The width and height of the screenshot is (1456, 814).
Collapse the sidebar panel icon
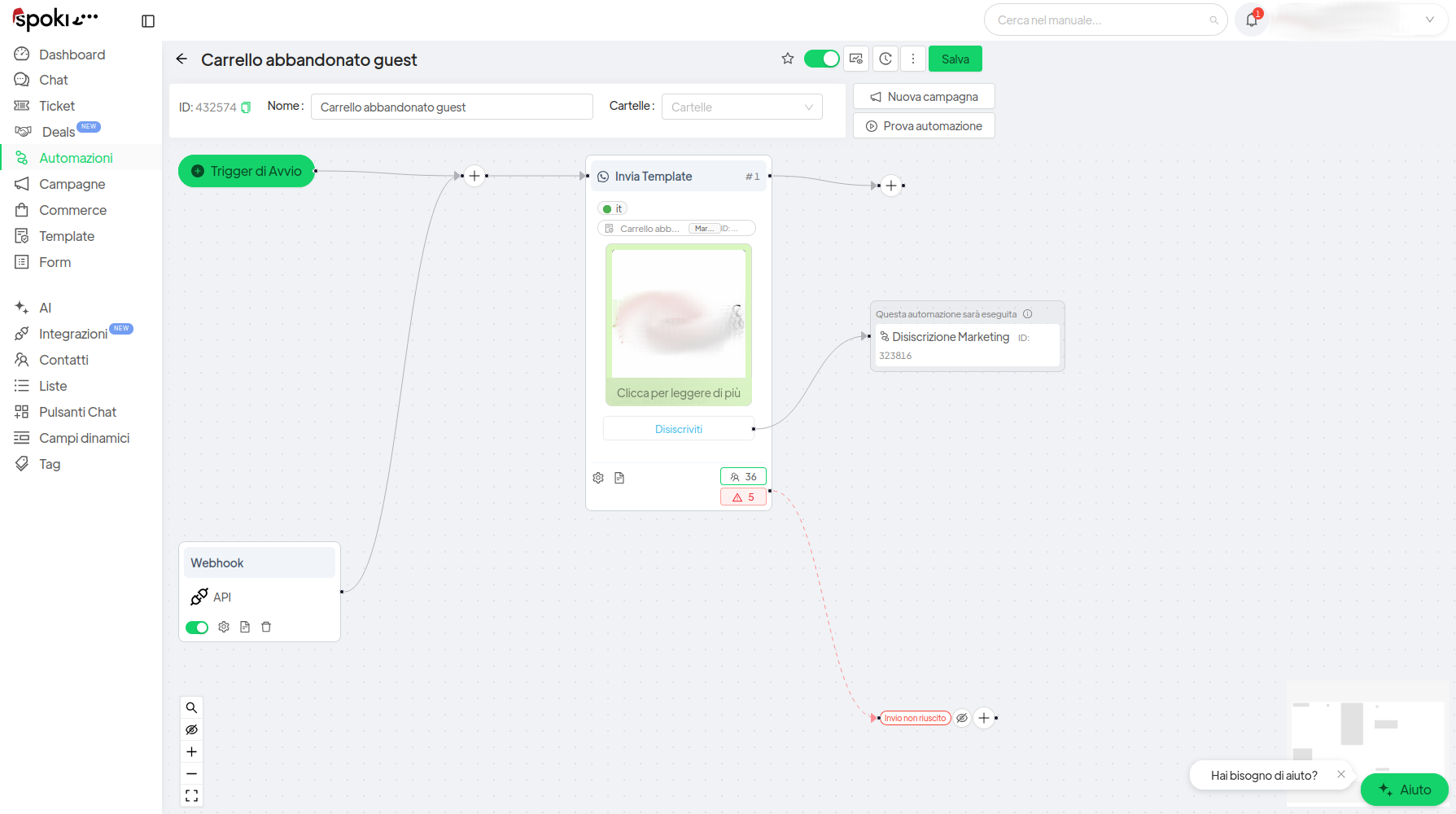(148, 21)
